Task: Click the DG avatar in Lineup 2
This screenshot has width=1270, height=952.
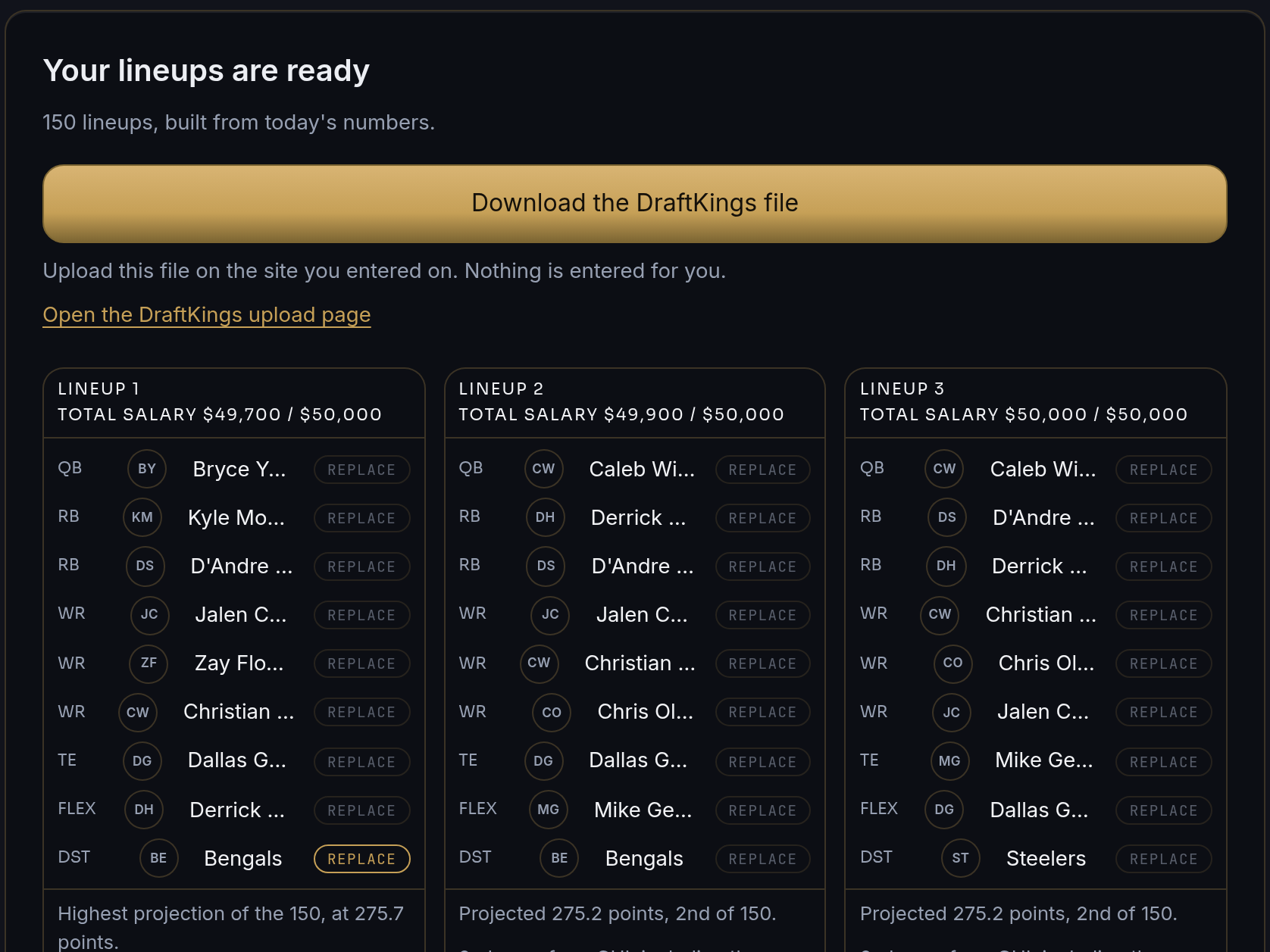Action: (x=544, y=761)
